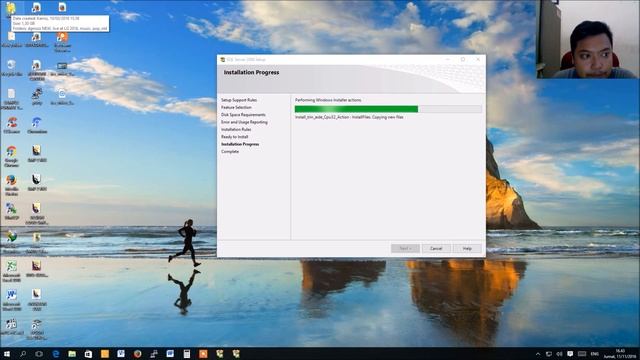Open the orange app icon beside Calculator

tap(203, 354)
